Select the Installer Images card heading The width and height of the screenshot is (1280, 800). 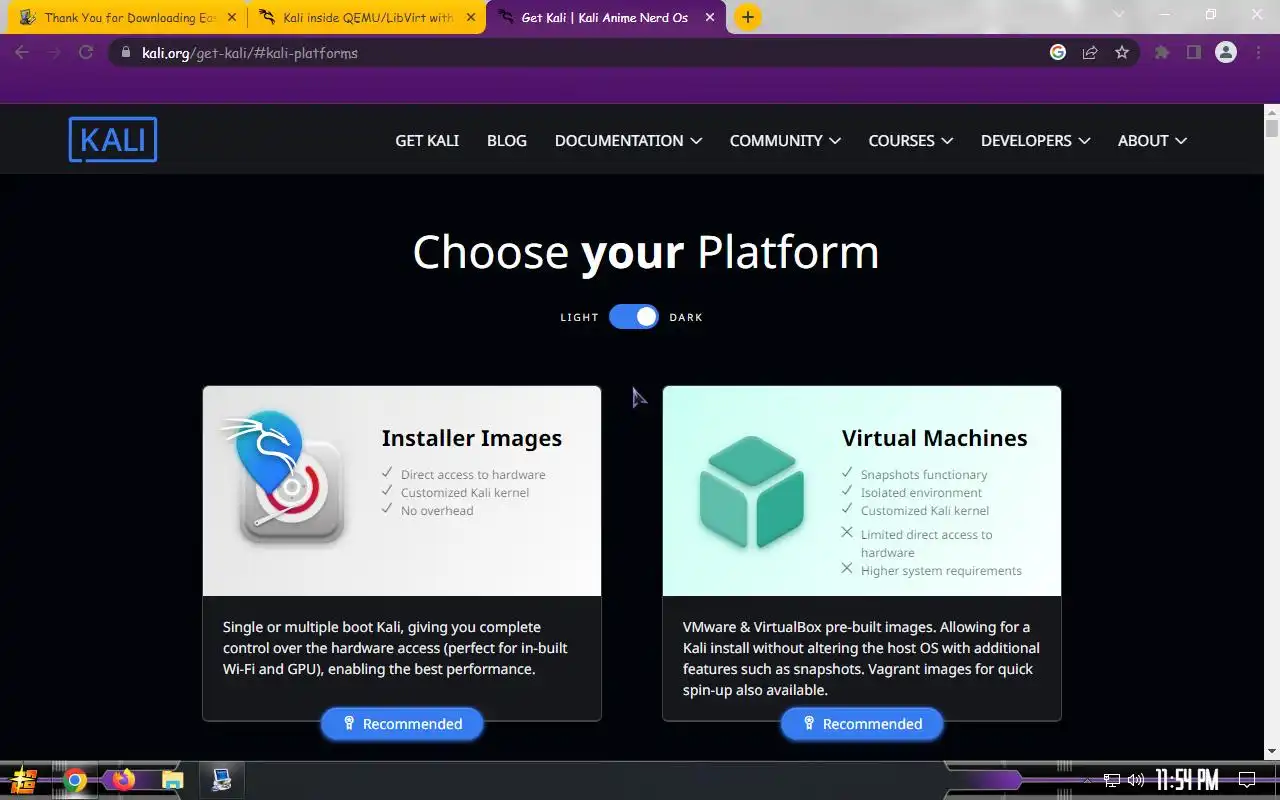pos(471,438)
